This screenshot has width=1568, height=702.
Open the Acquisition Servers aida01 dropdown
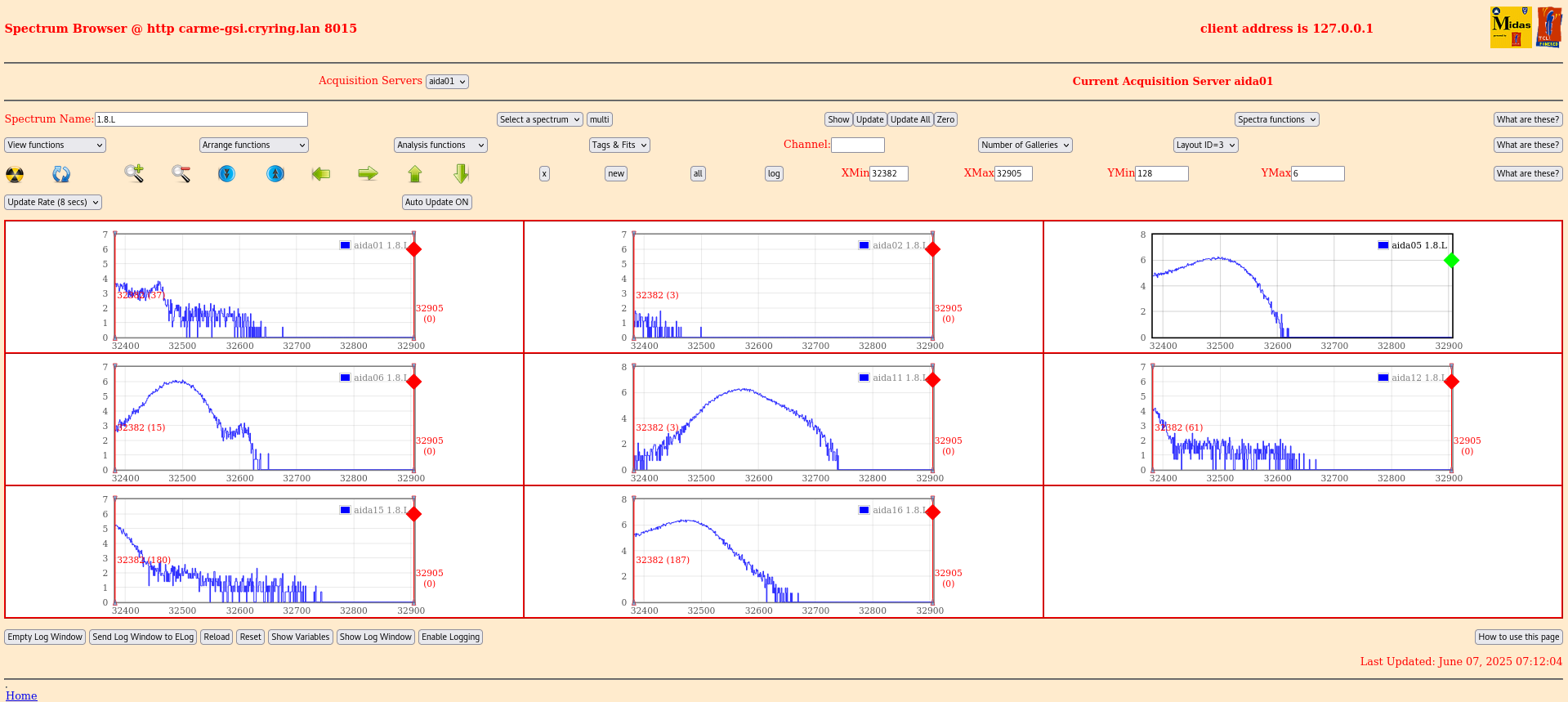point(447,82)
